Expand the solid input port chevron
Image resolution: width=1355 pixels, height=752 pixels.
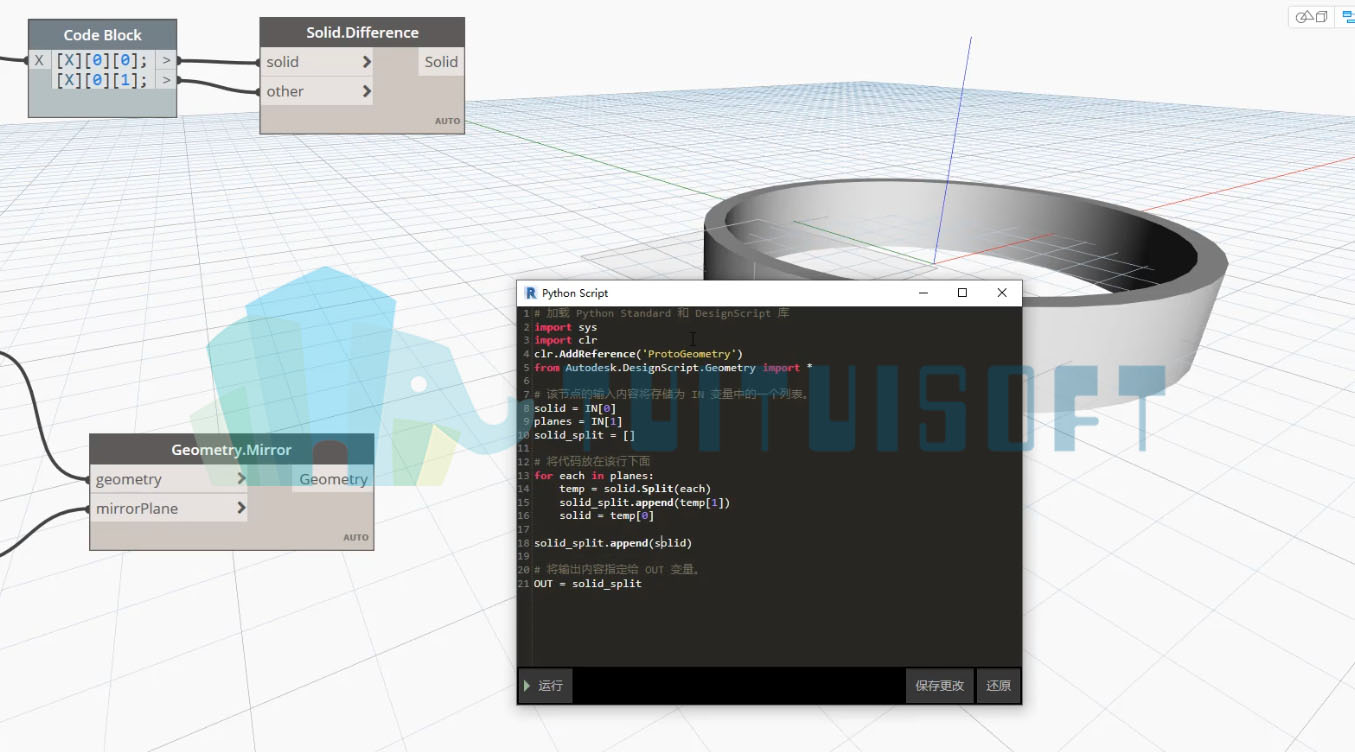[x=366, y=62]
